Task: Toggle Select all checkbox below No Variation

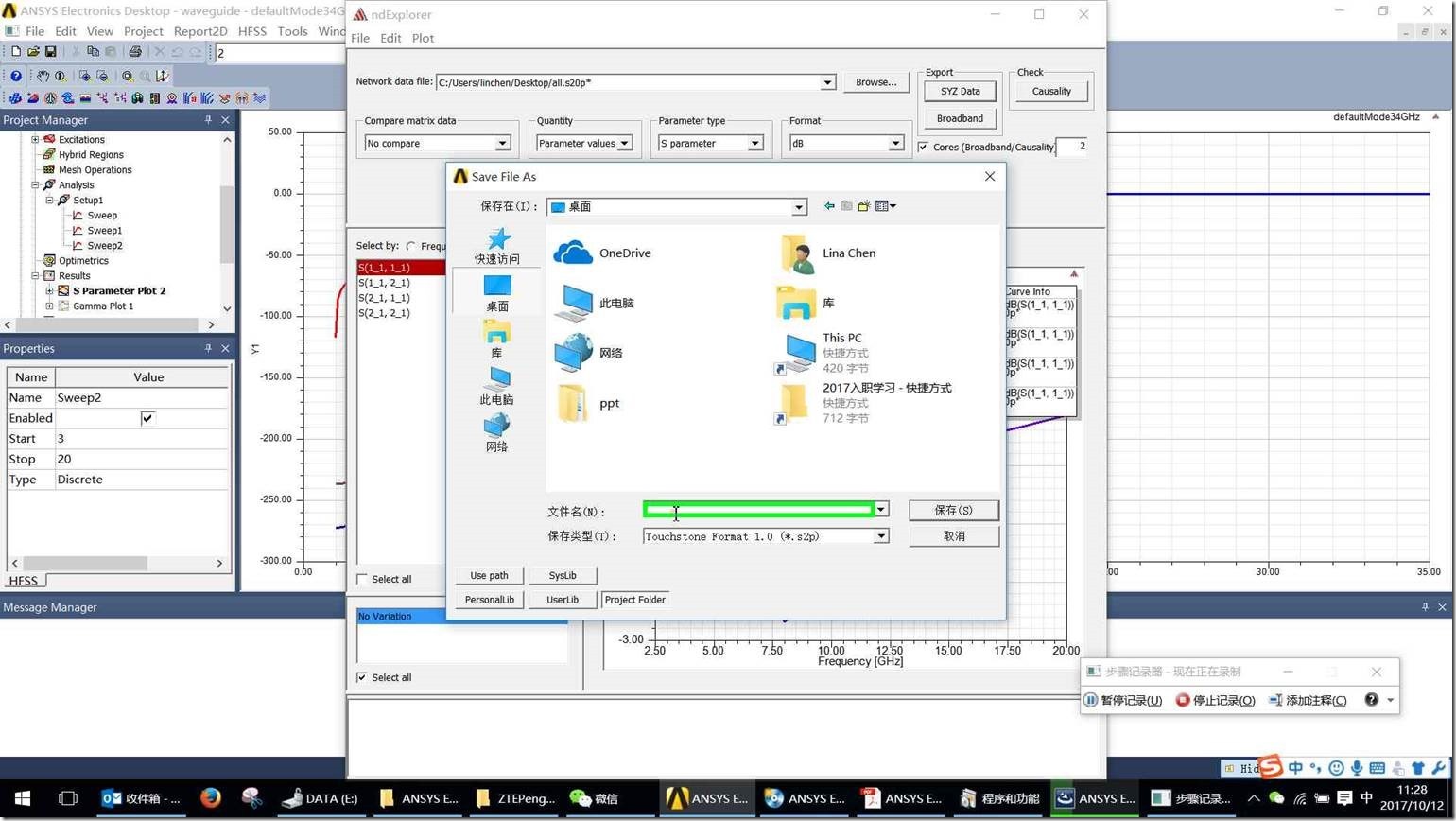Action: coord(362,677)
